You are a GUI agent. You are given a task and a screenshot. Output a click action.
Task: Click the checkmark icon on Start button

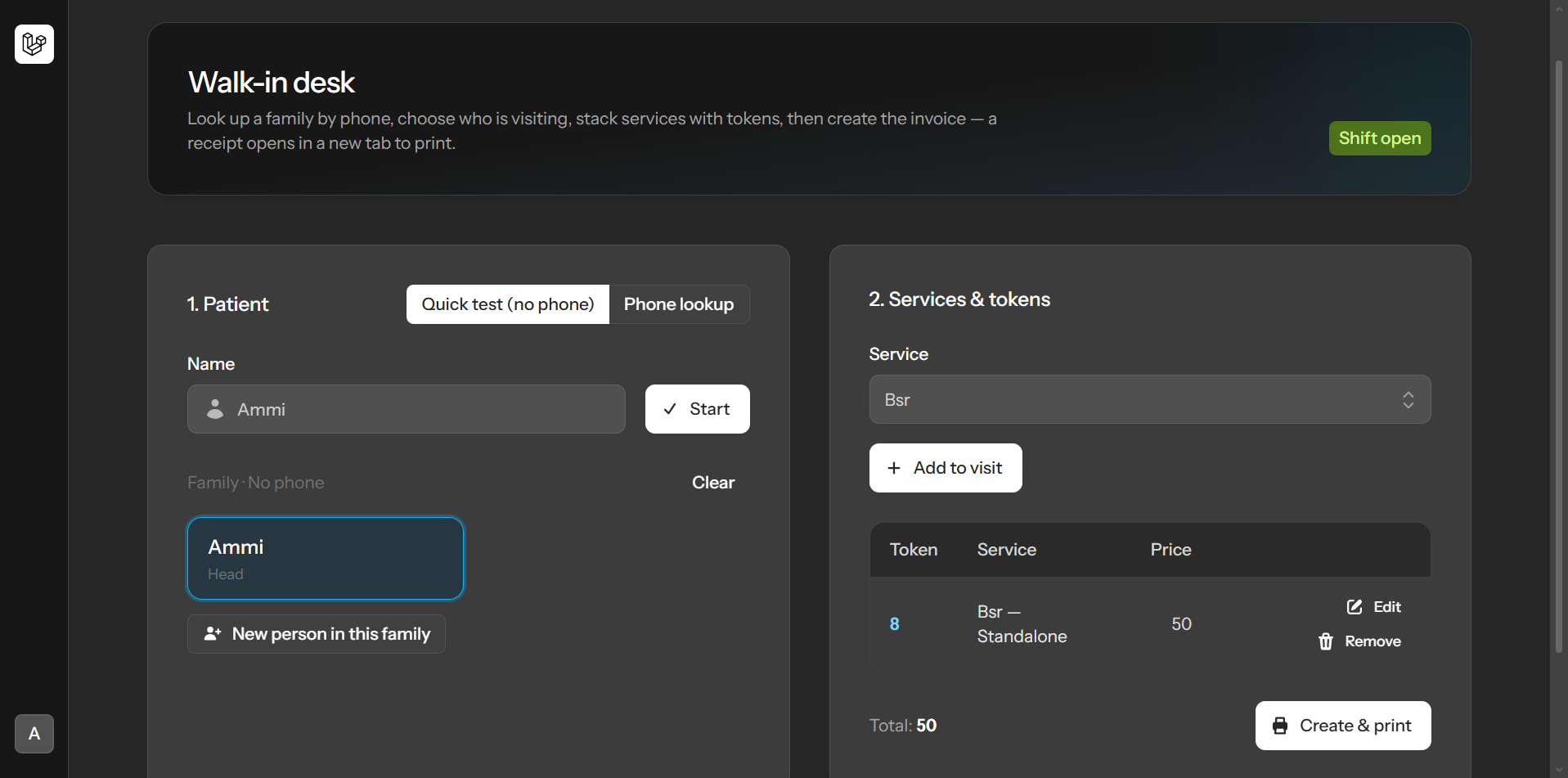[670, 409]
